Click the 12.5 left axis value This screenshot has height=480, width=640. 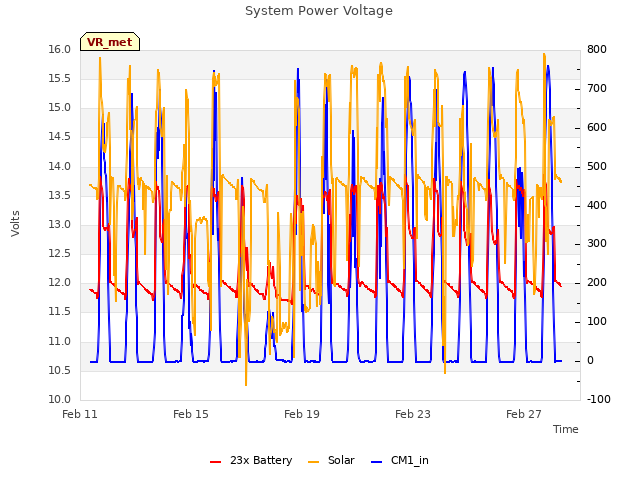[x=60, y=253]
